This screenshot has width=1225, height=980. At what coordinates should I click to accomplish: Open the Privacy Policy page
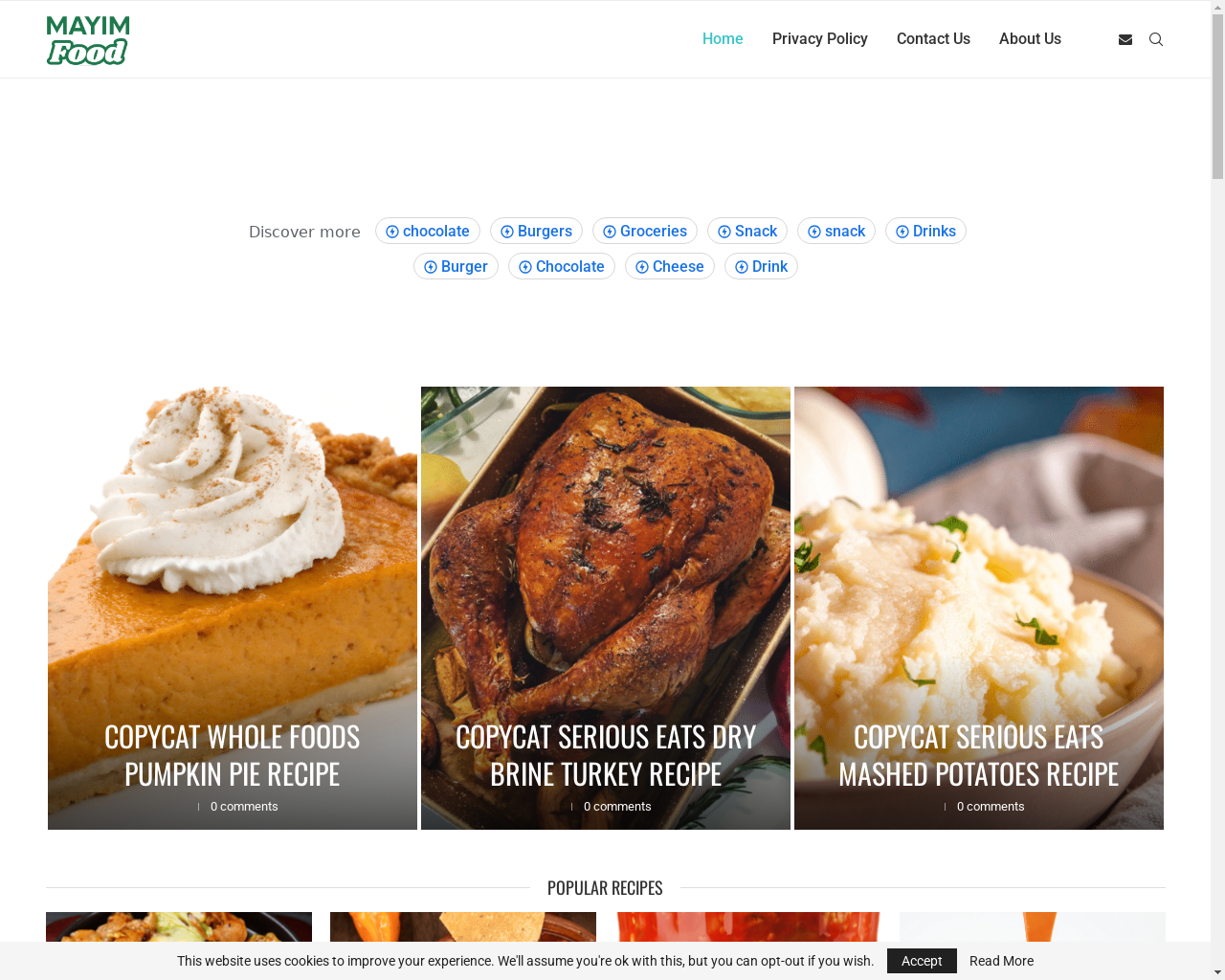(x=820, y=39)
